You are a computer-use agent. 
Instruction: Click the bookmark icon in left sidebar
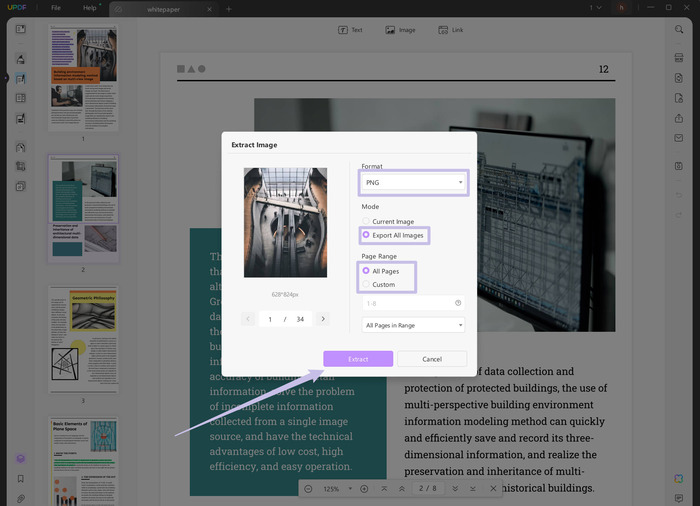point(20,479)
